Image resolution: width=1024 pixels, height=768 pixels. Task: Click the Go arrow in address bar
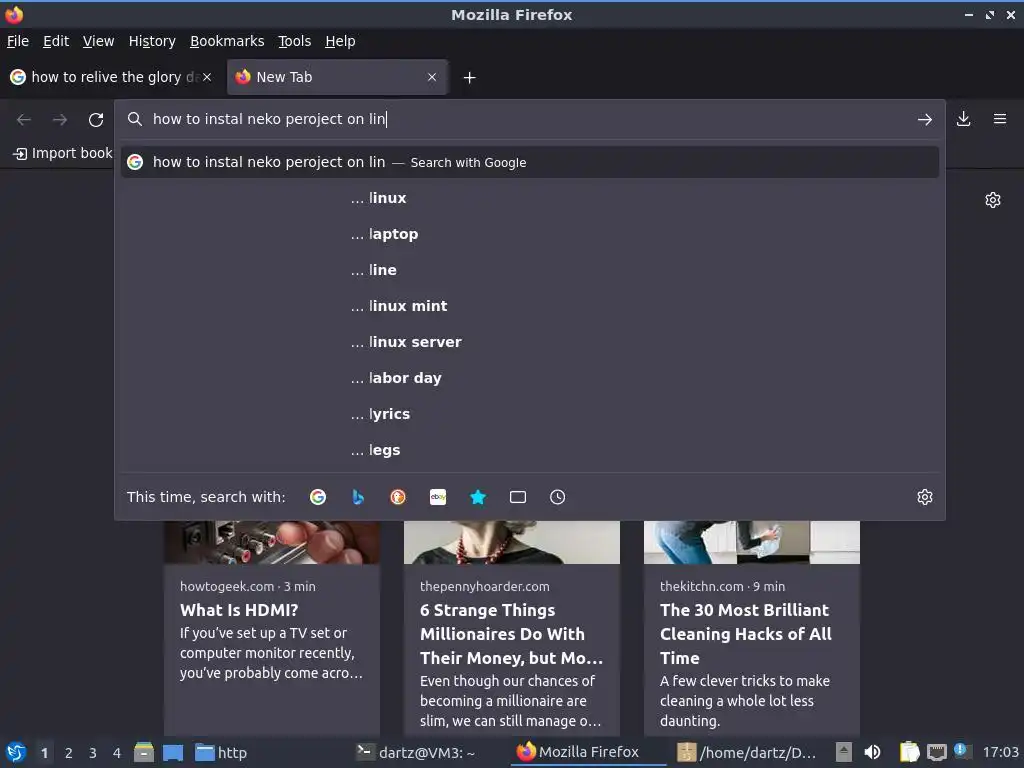point(925,119)
